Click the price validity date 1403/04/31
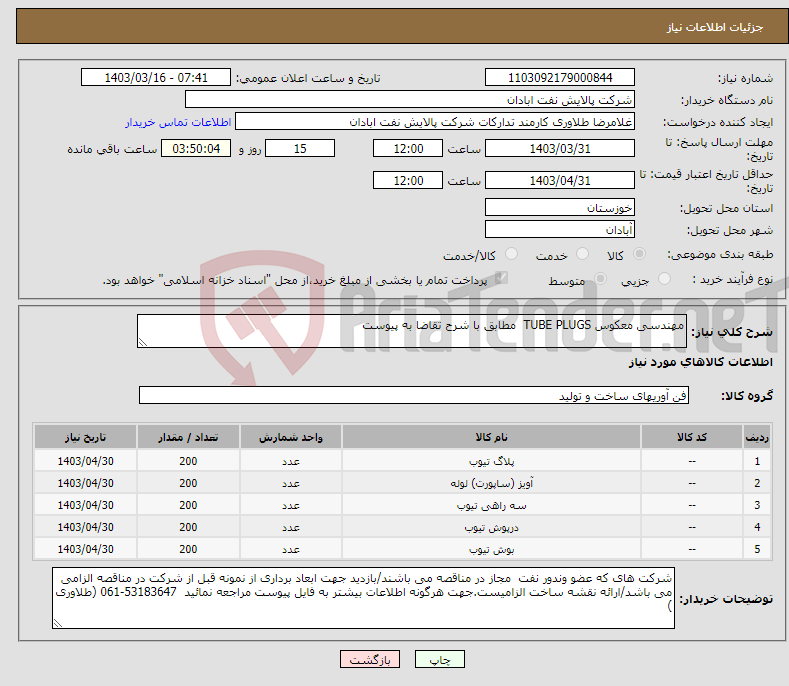The height and width of the screenshot is (686, 789). (560, 180)
